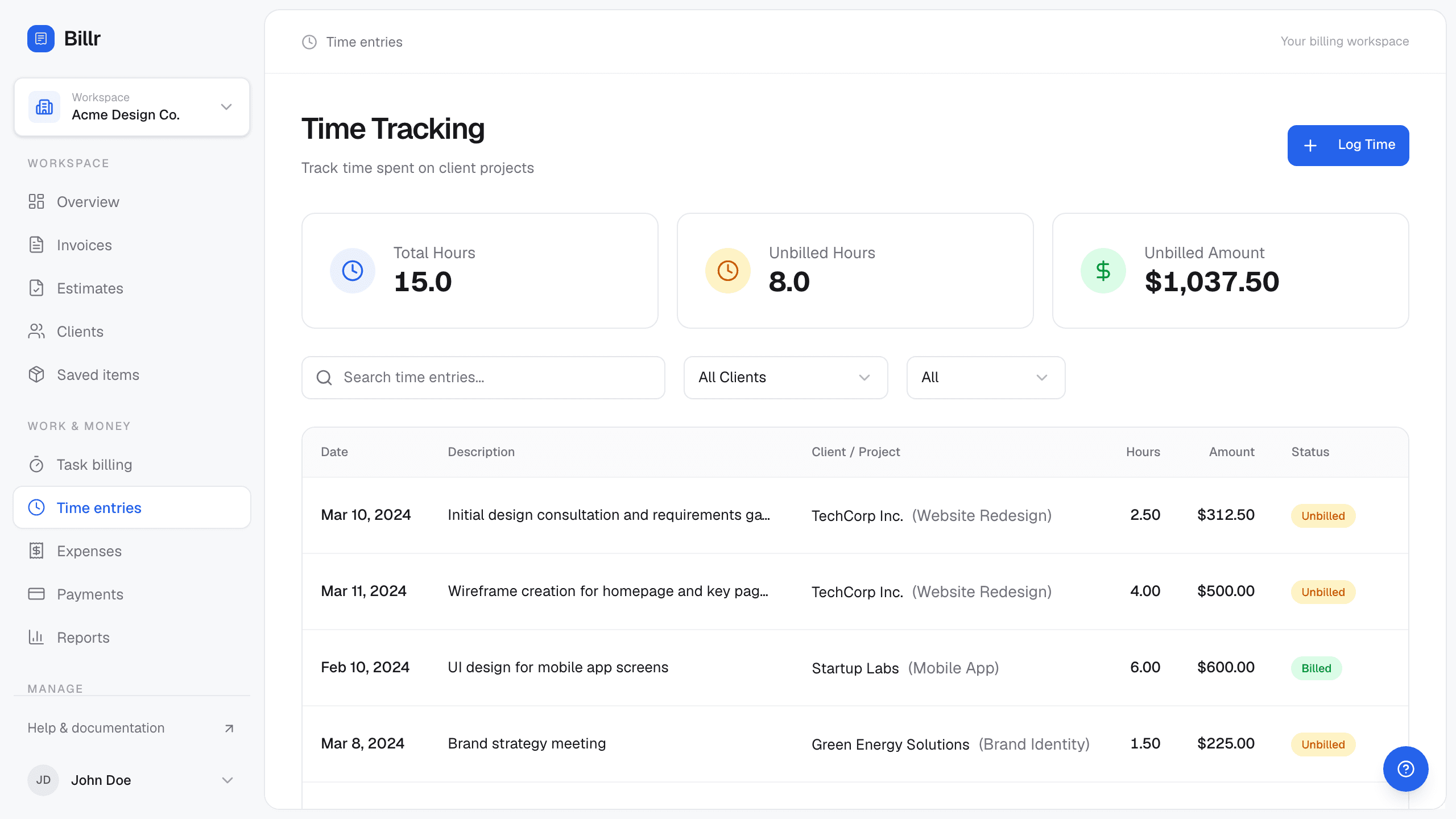Click the clock icon in the header breadcrumb
The image size is (1456, 819).
tap(309, 42)
